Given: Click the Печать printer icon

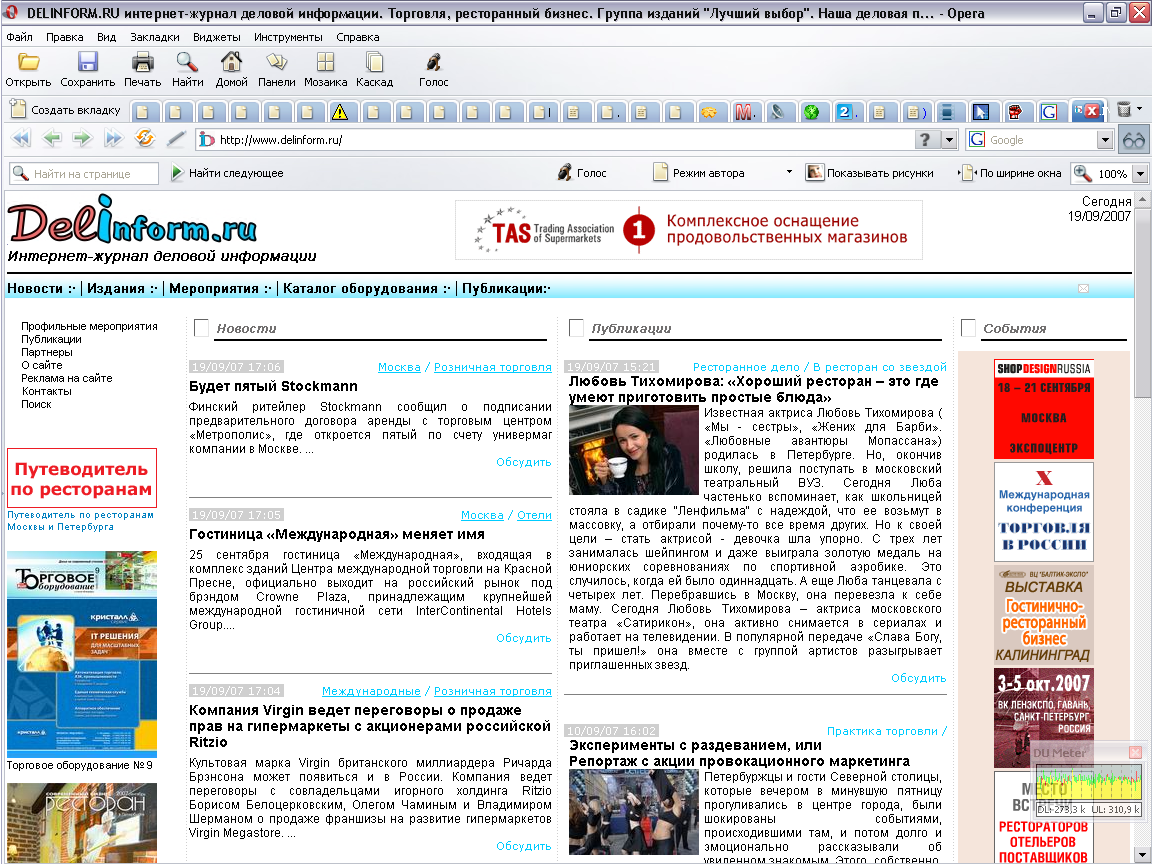Looking at the screenshot, I should tap(142, 62).
